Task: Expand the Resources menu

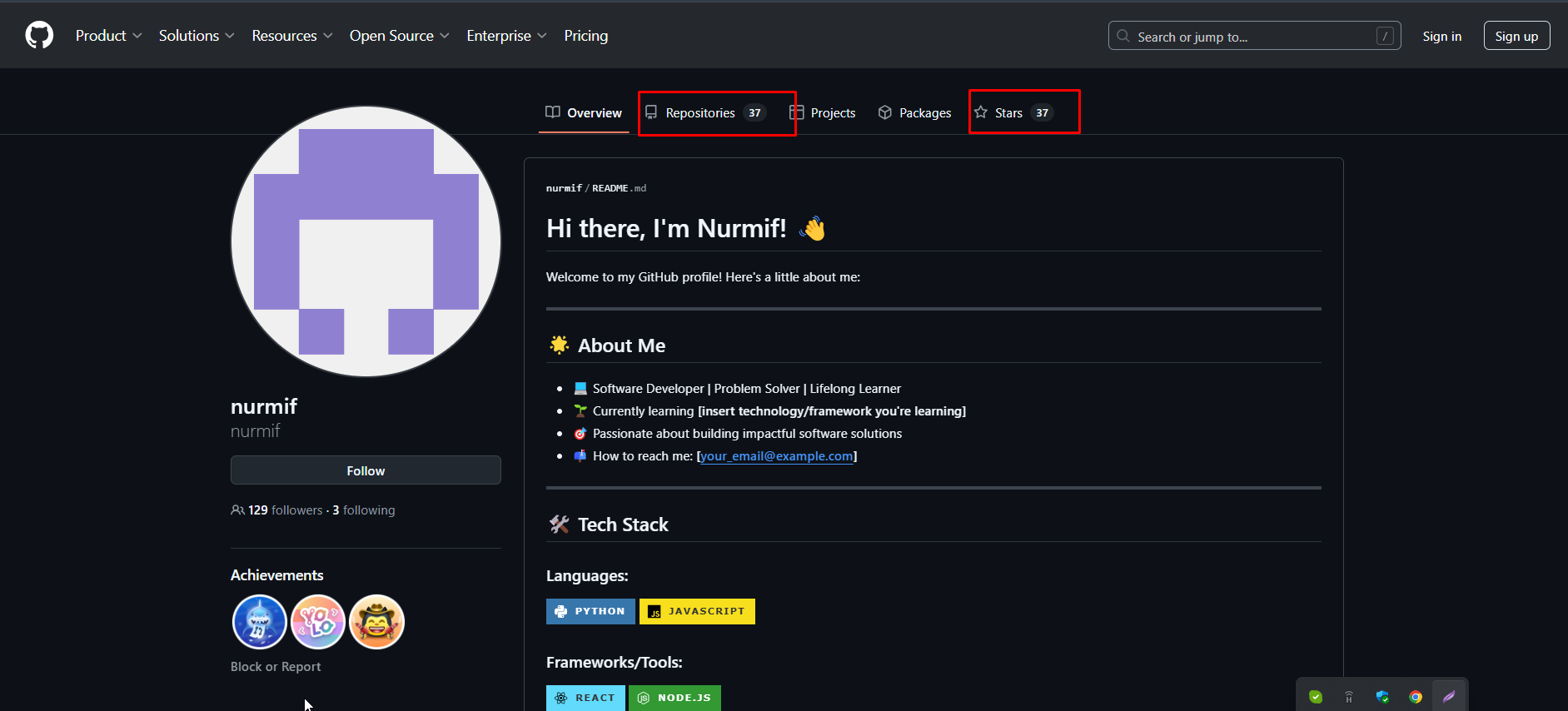Action: click(292, 36)
